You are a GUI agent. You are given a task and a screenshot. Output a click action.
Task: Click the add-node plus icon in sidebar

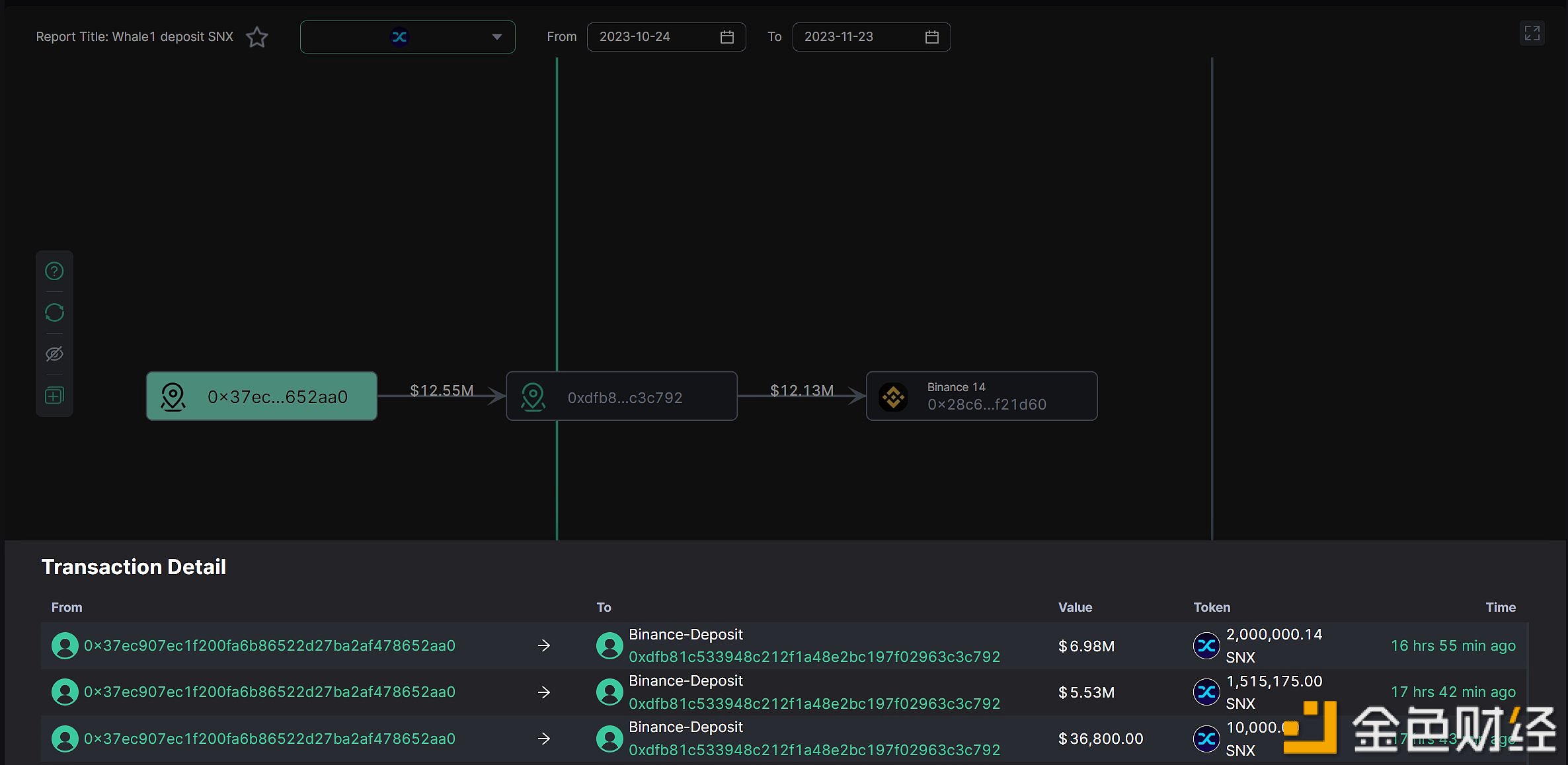point(54,396)
